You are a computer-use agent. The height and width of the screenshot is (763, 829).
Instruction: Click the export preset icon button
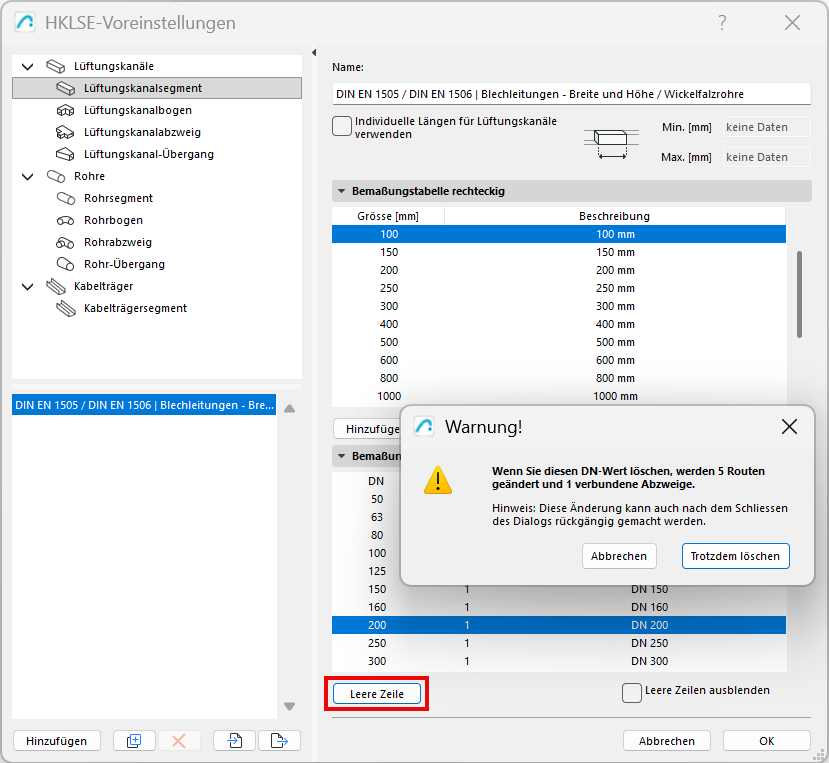click(279, 741)
